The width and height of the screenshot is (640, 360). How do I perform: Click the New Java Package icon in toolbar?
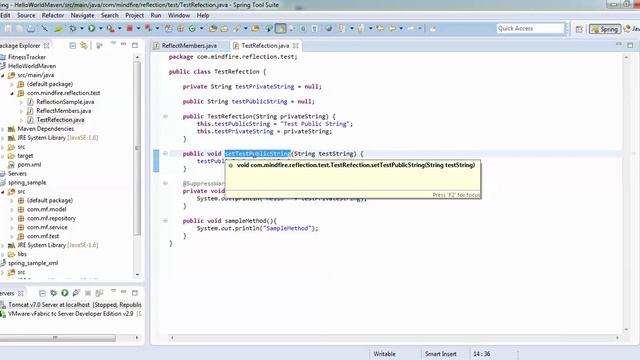click(x=180, y=28)
